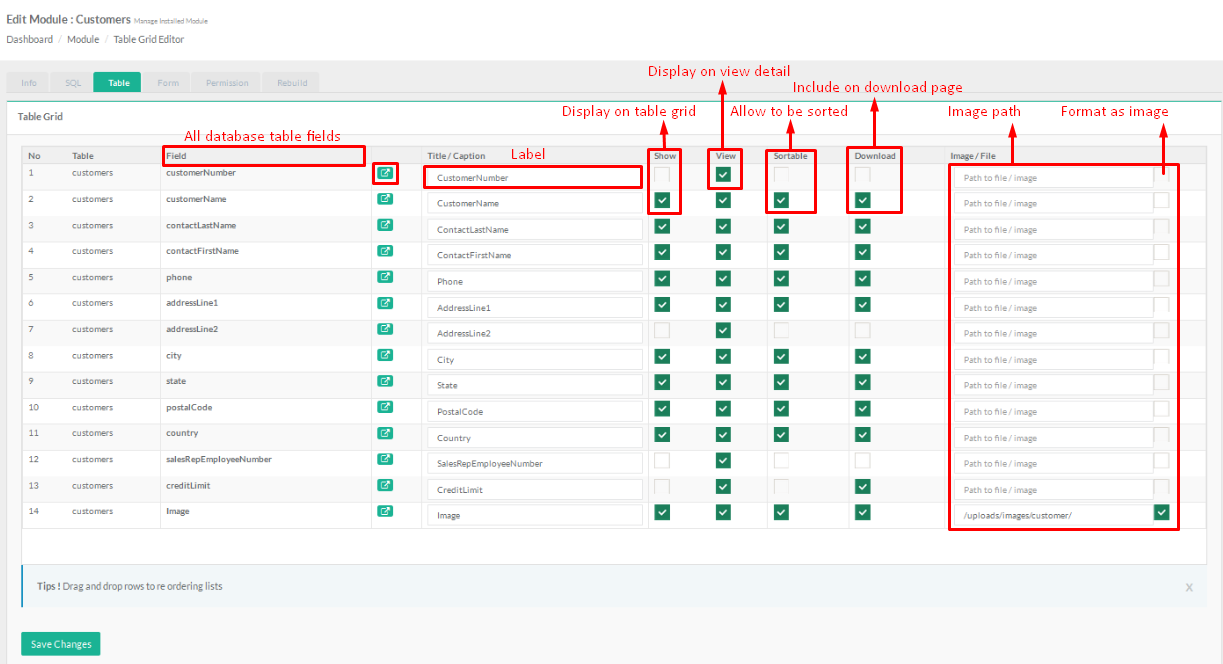1223x664 pixels.
Task: Switch to the SQL tab
Action: coord(73,83)
